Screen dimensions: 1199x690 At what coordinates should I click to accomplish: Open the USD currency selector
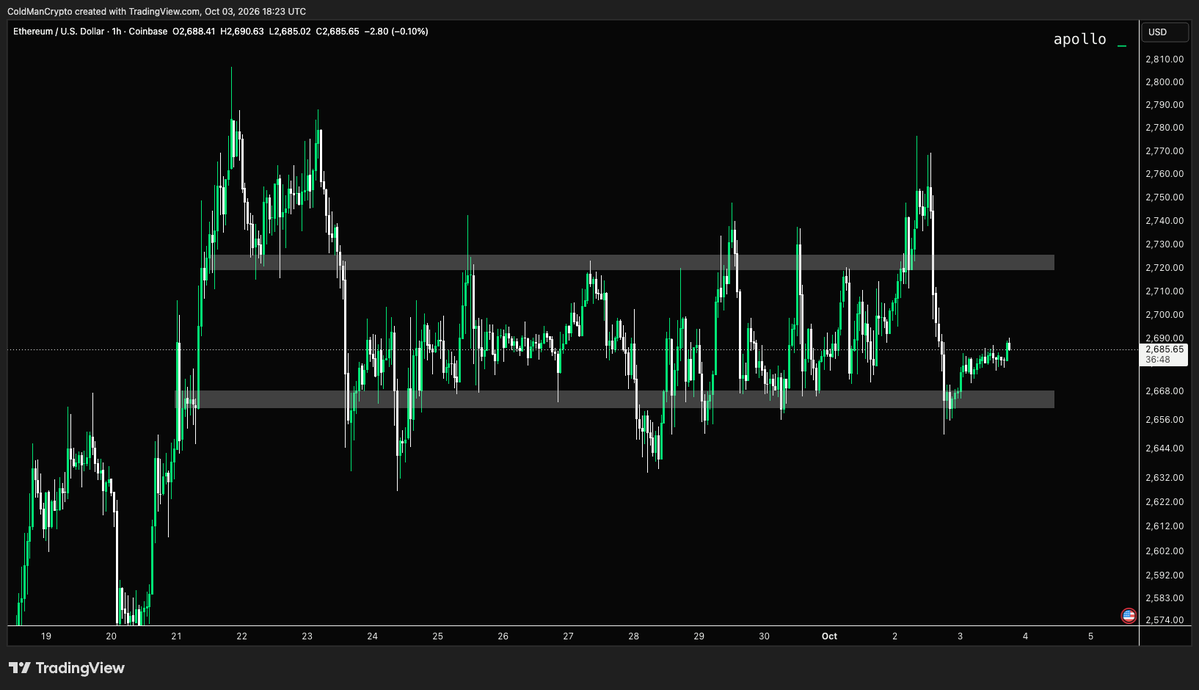pyautogui.click(x=1165, y=32)
